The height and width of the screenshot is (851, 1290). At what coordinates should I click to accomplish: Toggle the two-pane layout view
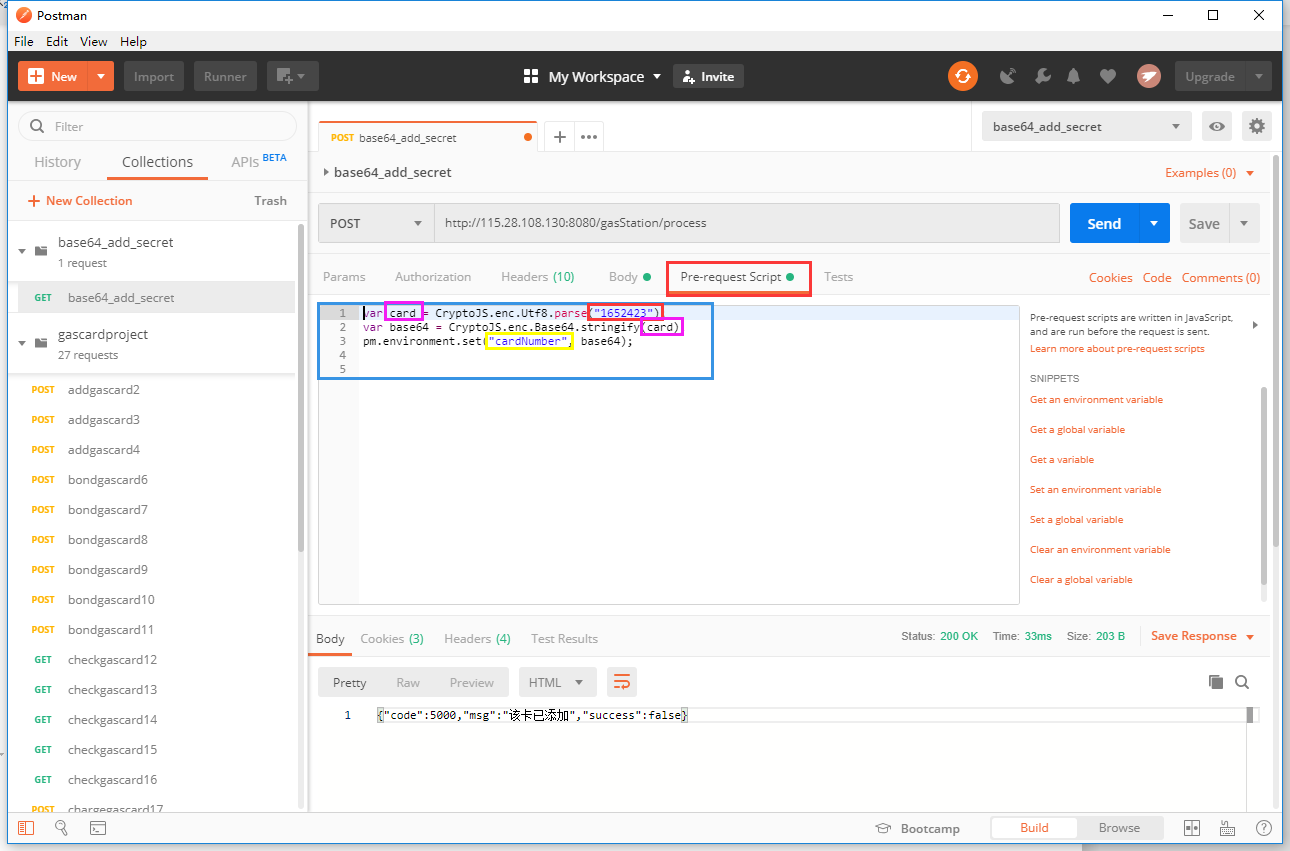1191,828
